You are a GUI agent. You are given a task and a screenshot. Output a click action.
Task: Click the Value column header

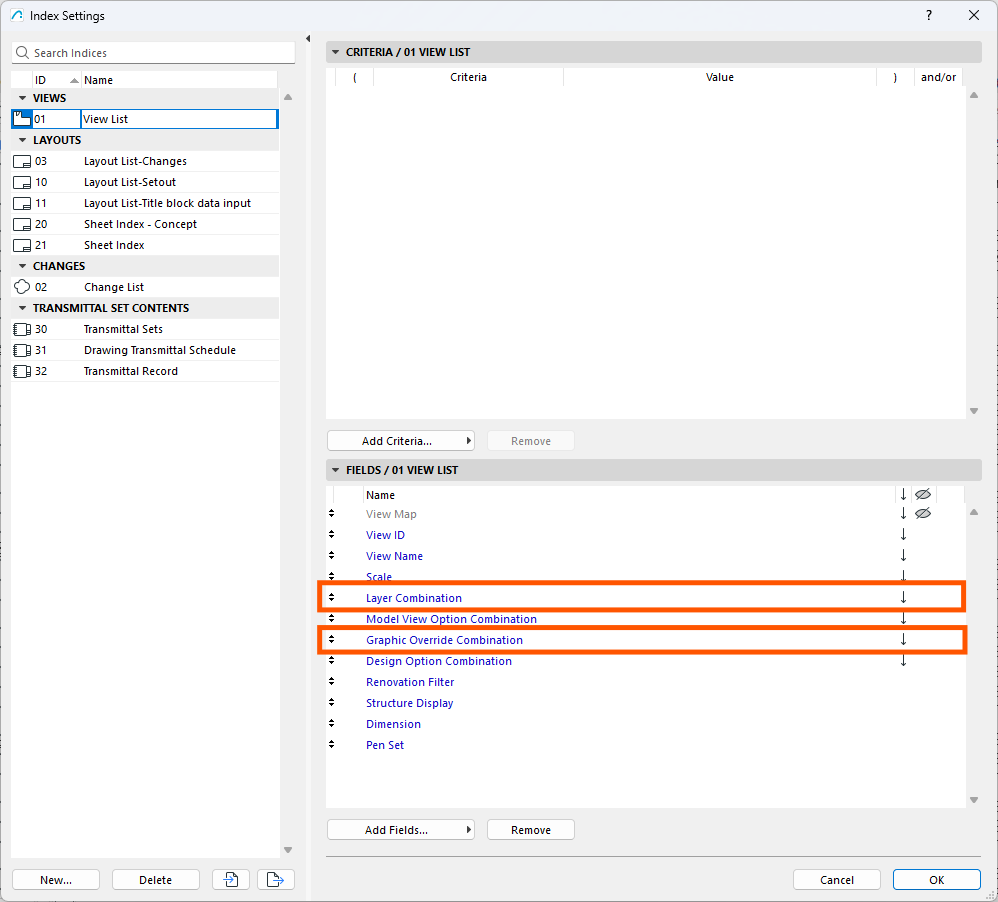tap(719, 77)
